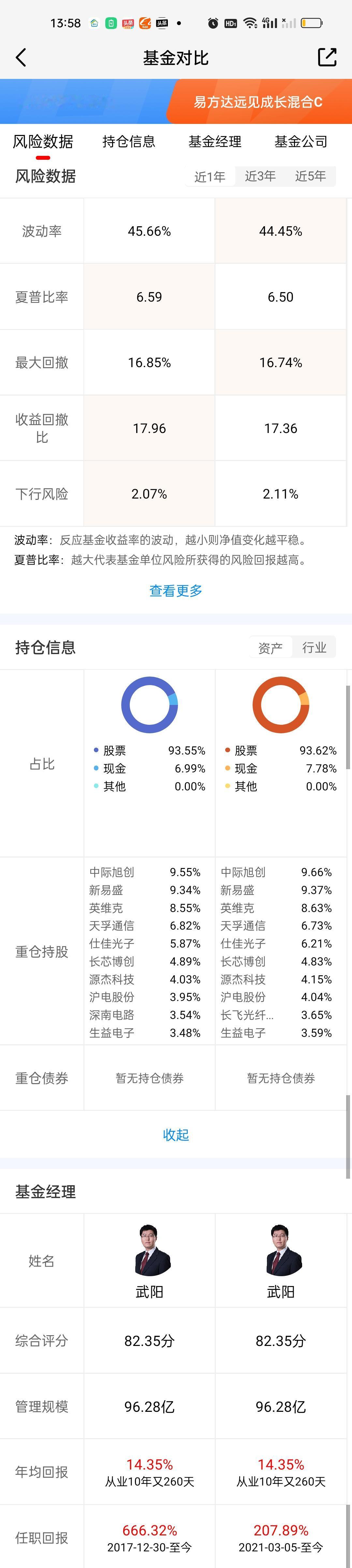Switch risk data to 近3年
This screenshot has height=1568, width=352.
(260, 176)
